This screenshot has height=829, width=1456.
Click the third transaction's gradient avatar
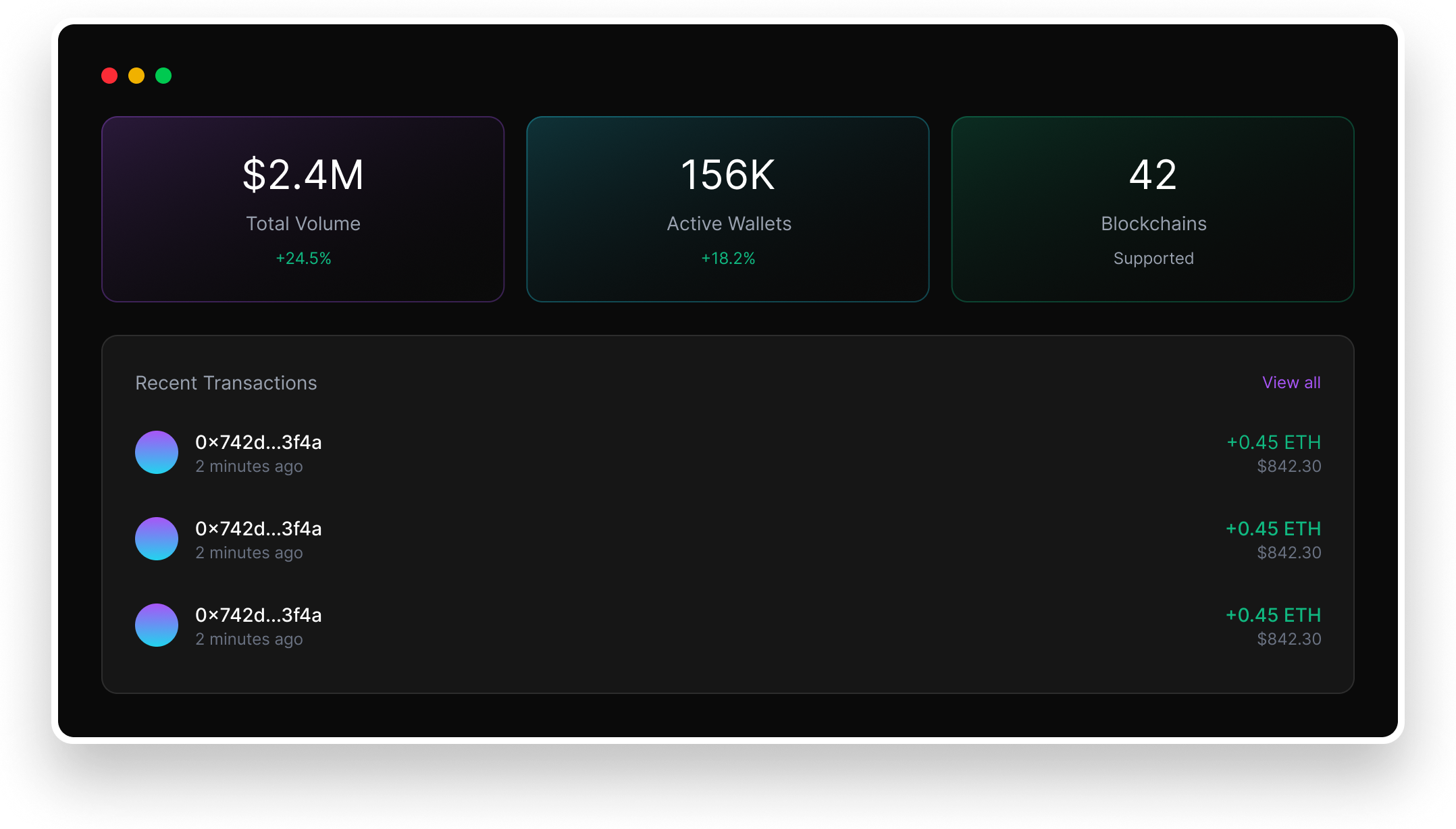tap(157, 625)
